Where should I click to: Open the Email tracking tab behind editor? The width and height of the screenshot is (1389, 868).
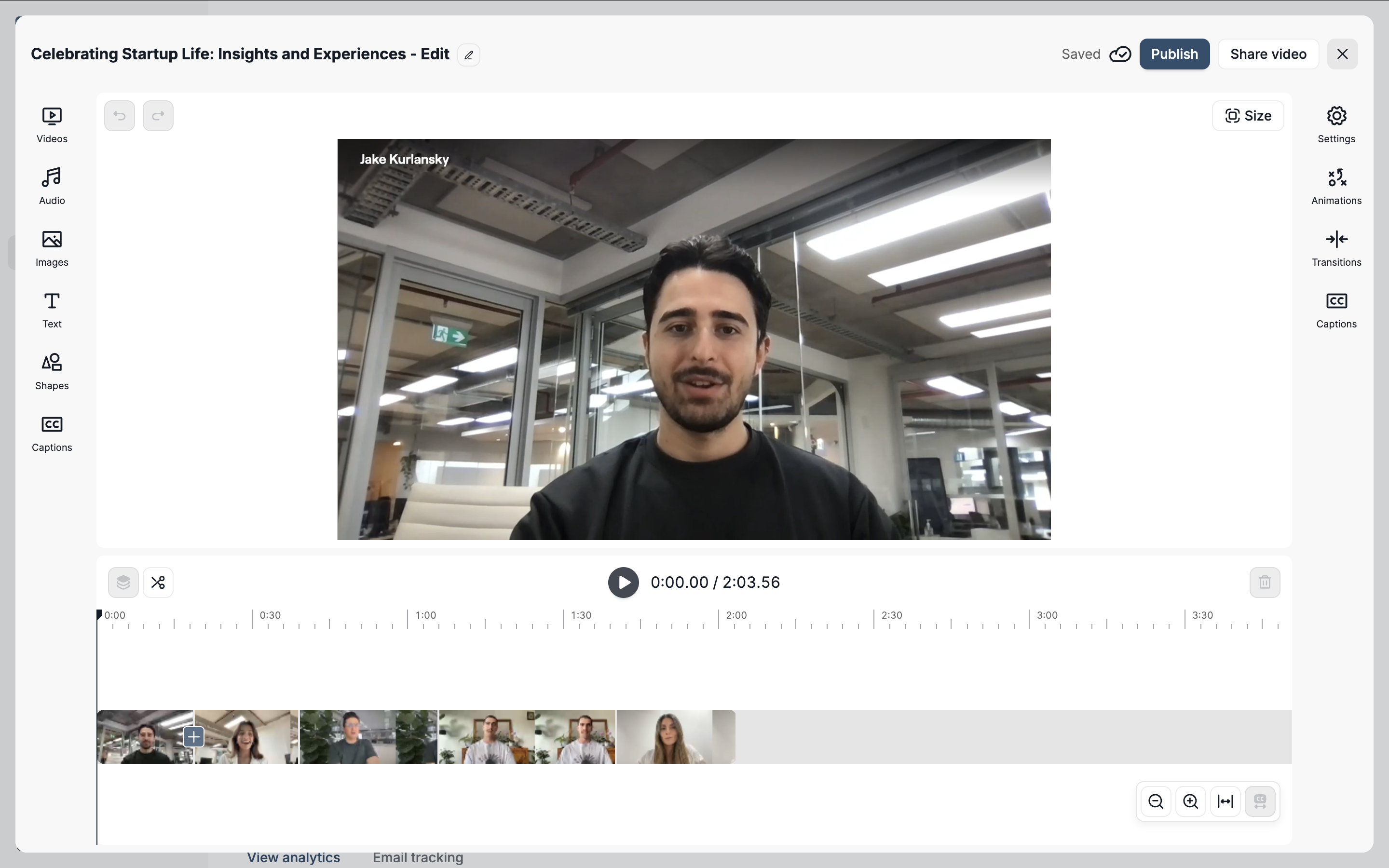(x=418, y=858)
